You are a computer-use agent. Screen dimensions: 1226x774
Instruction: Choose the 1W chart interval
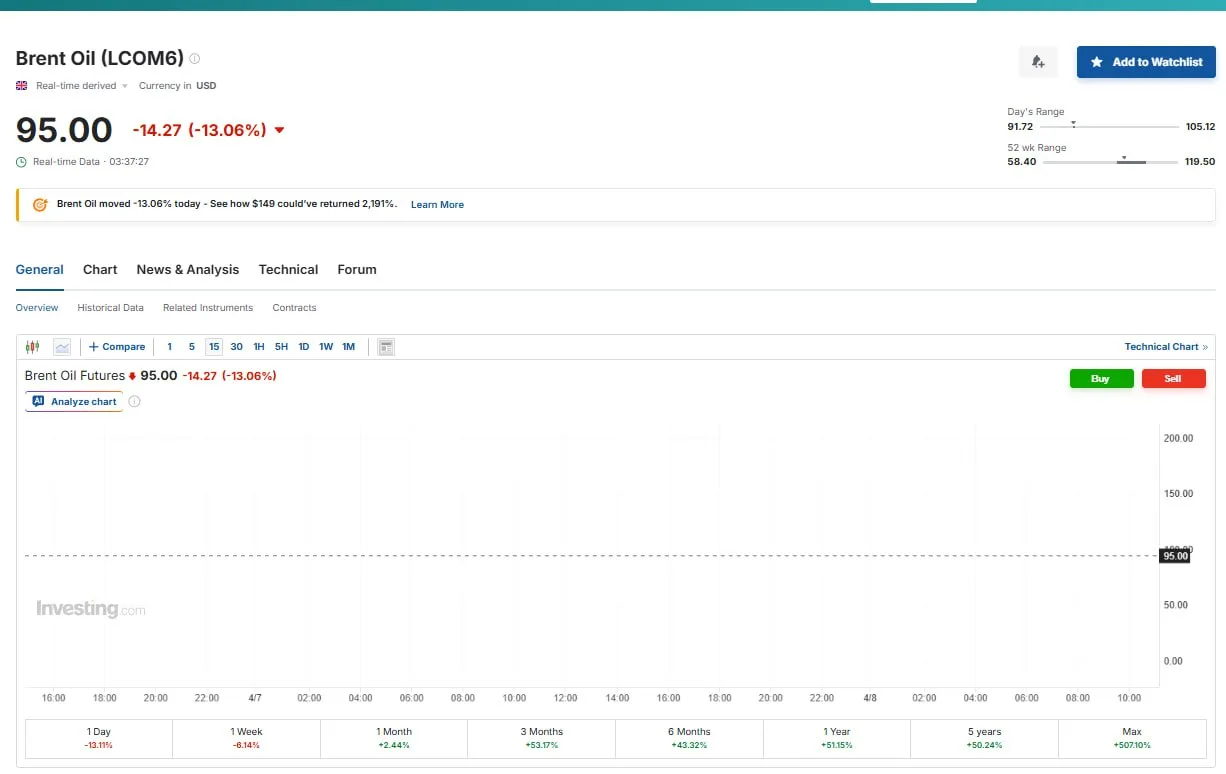(x=326, y=347)
